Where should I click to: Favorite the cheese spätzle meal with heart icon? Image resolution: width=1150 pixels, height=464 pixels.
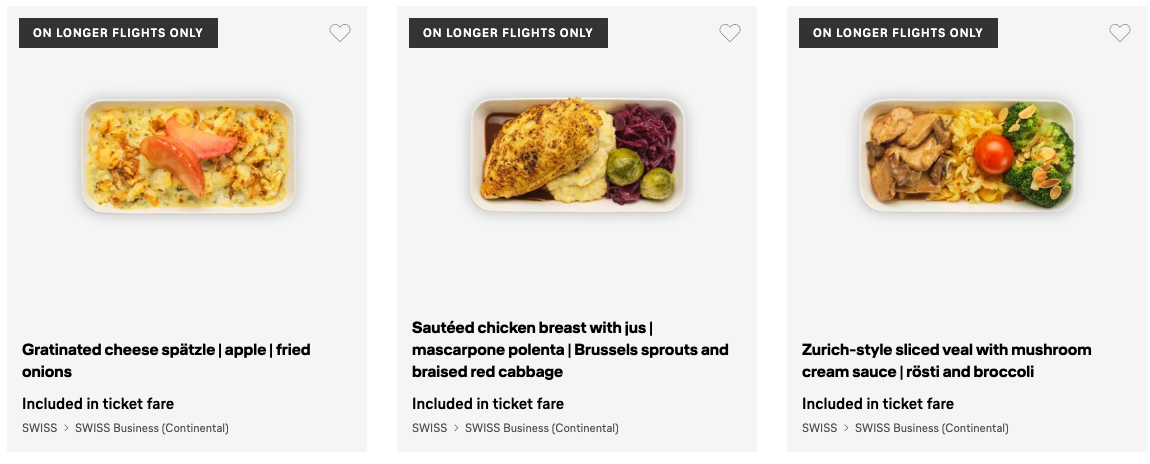point(340,33)
